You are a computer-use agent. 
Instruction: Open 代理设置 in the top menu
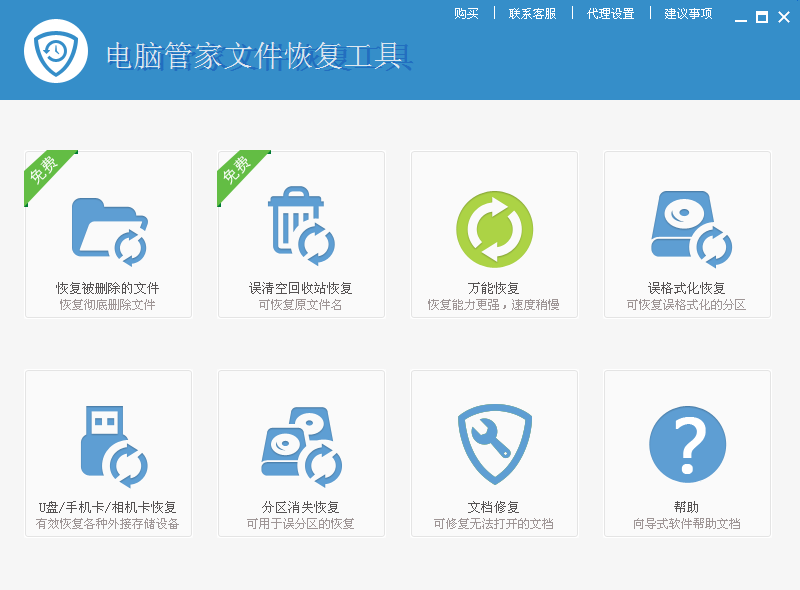(610, 13)
